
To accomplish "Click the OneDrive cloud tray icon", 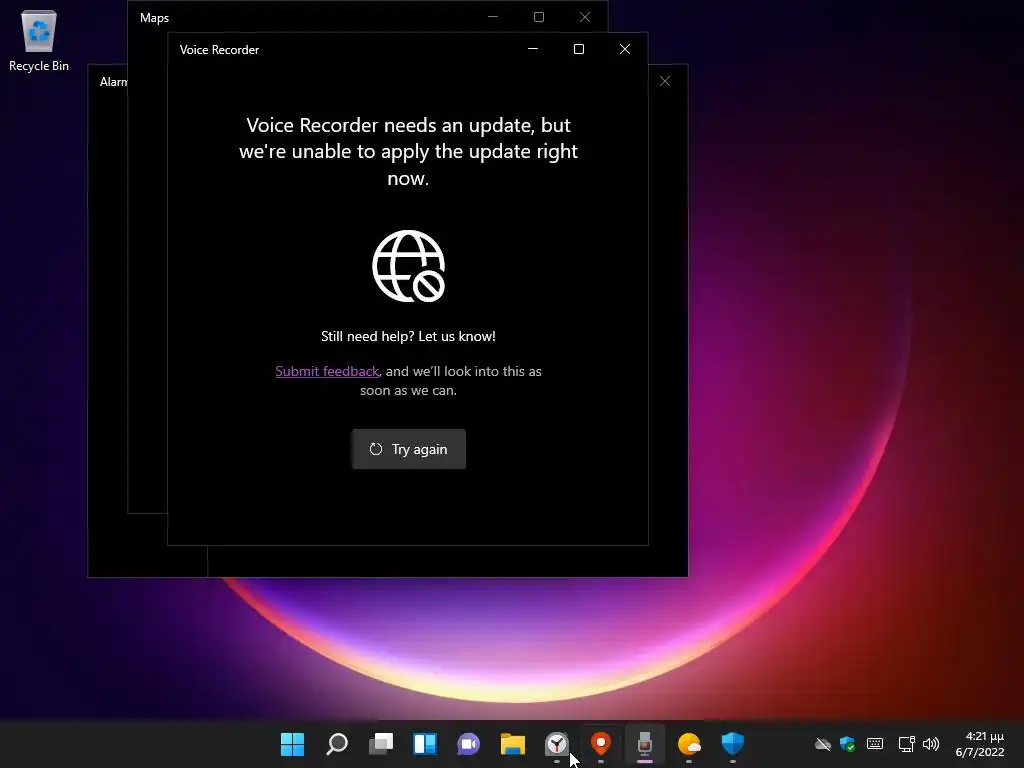I will 823,744.
